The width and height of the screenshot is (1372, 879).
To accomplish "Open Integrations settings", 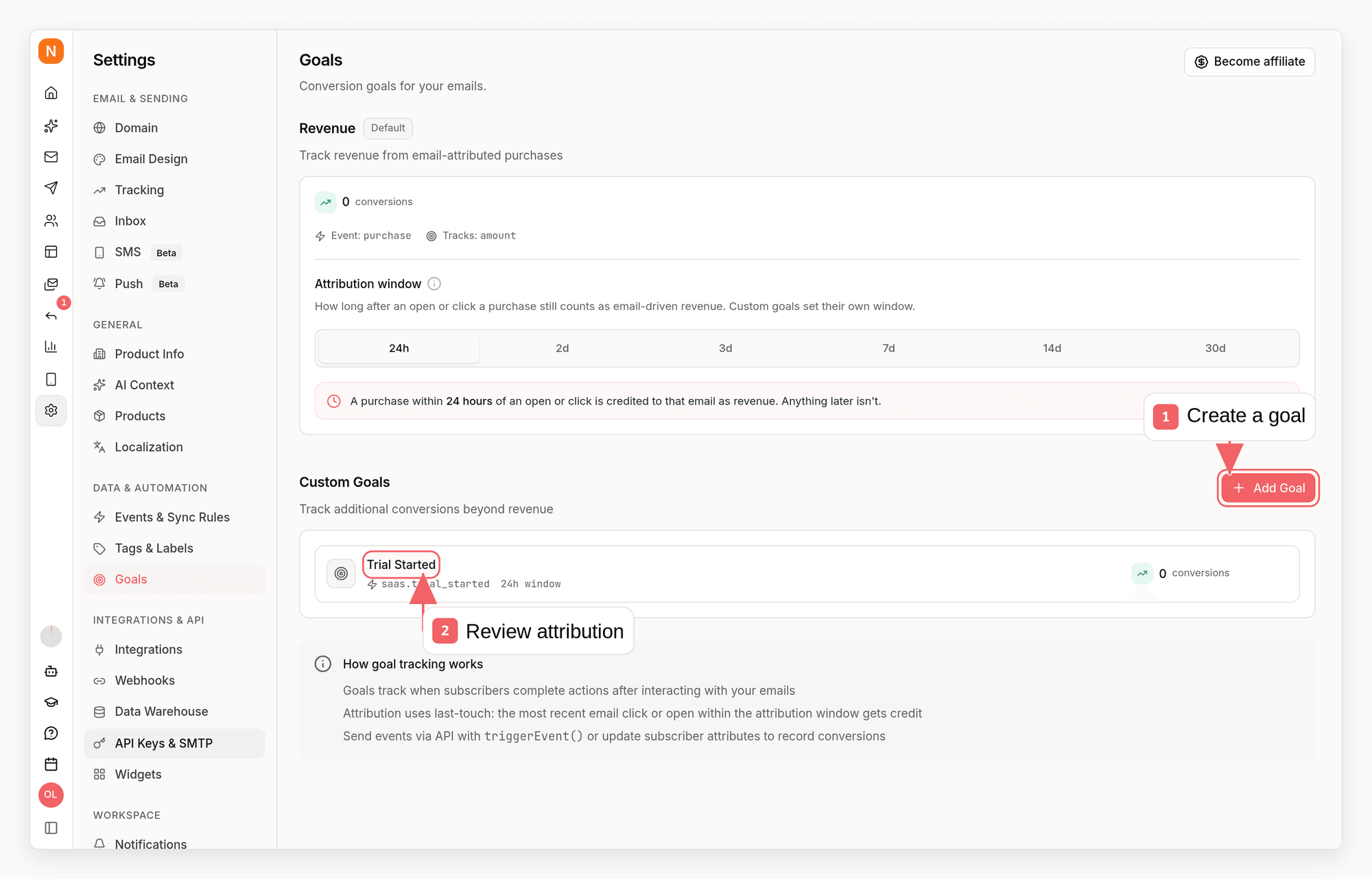I will coord(174,649).
